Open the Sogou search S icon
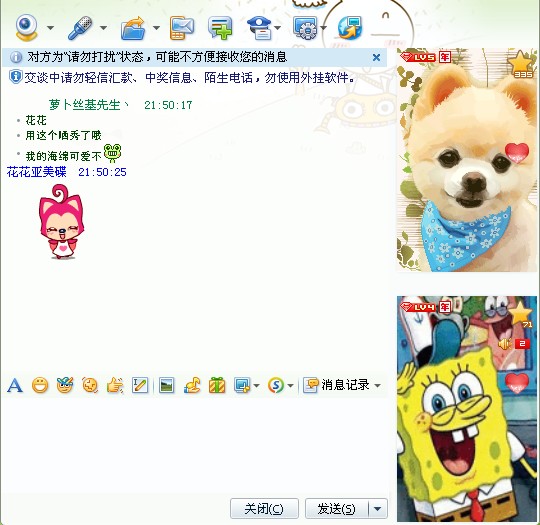 tap(276, 385)
